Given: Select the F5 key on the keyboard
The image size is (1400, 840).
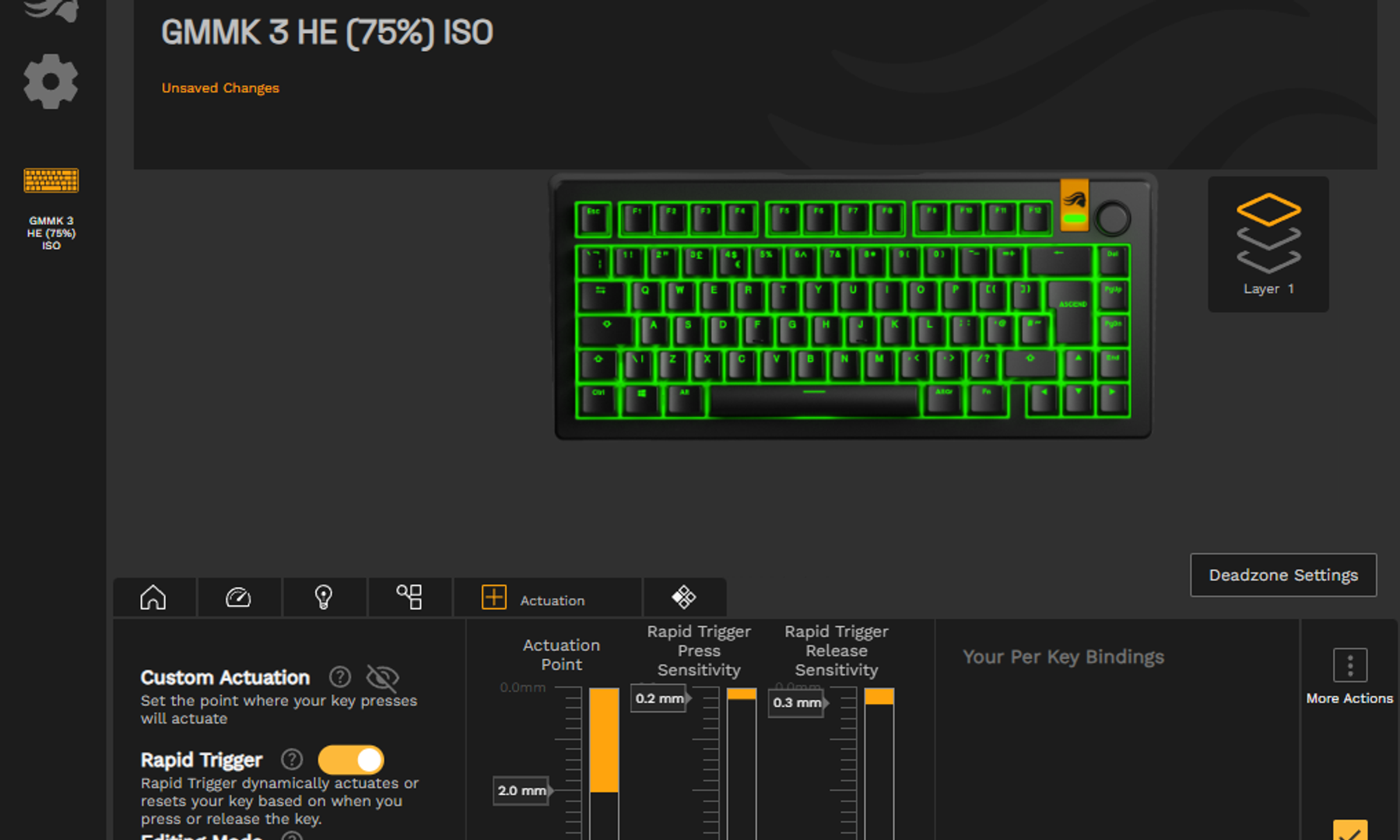Looking at the screenshot, I should [x=784, y=219].
